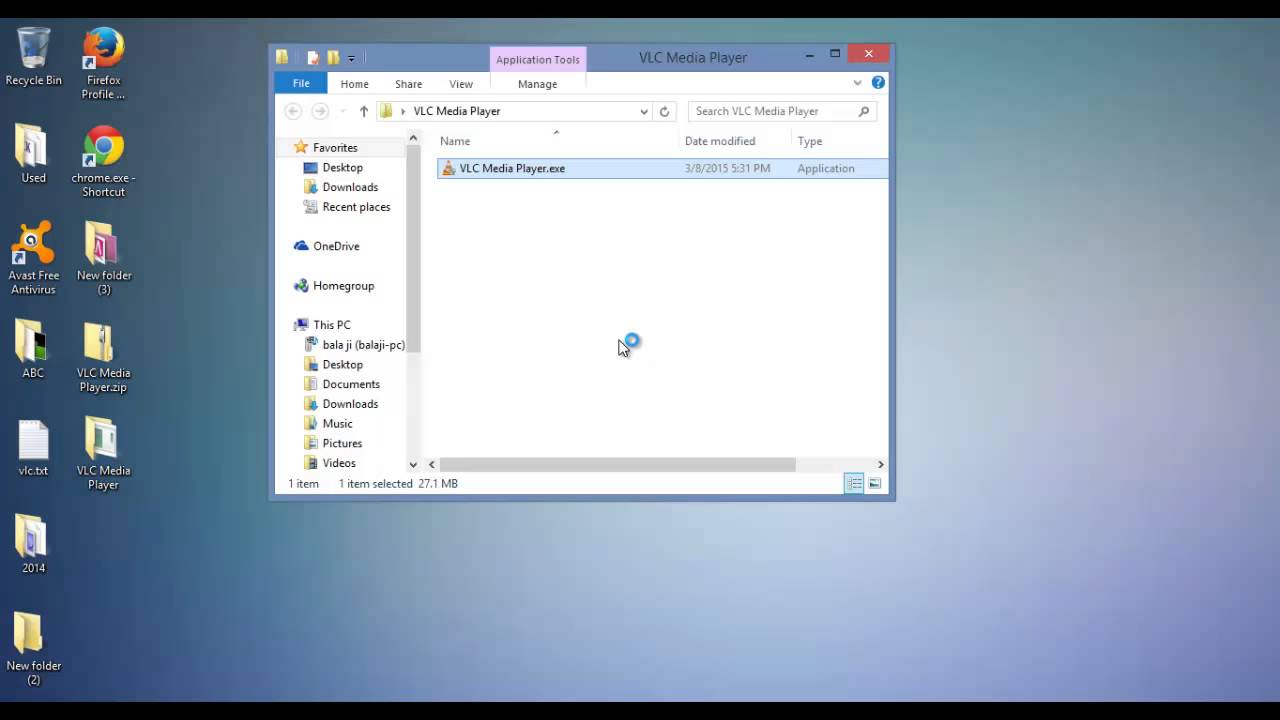Open the address bar previous locations dropdown
Viewport: 1280px width, 720px height.
click(x=643, y=111)
